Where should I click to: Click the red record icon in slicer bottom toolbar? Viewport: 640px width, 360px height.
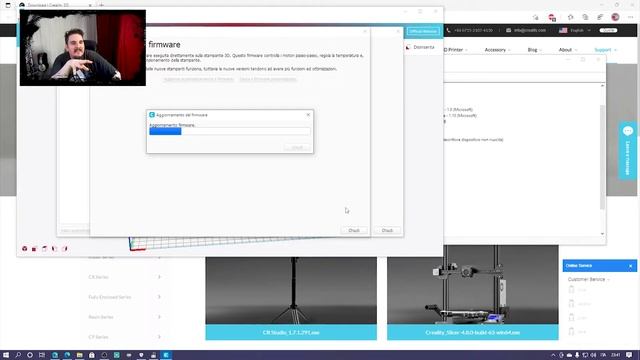(x=24, y=249)
